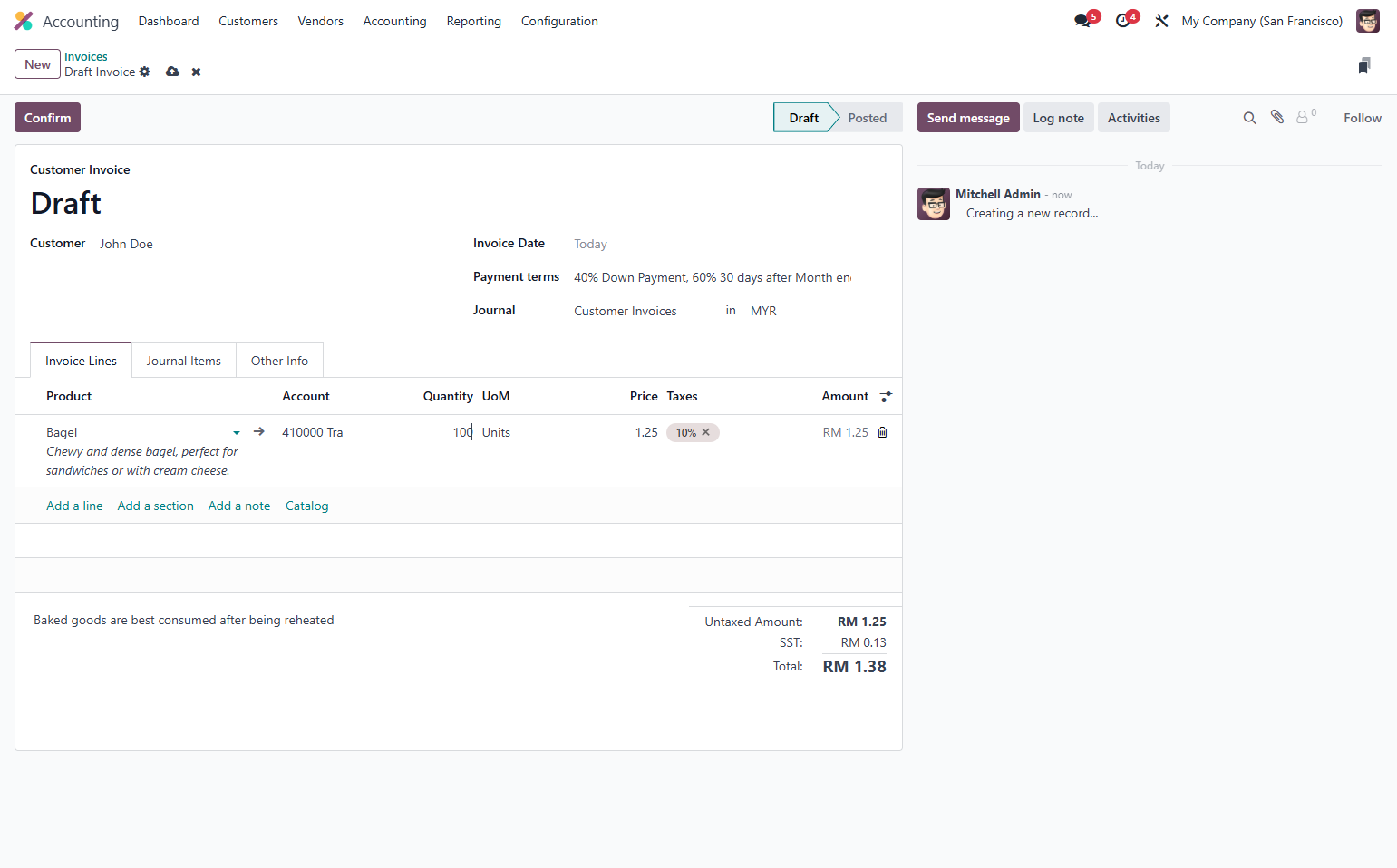Remove the 10% tax tag

click(706, 432)
